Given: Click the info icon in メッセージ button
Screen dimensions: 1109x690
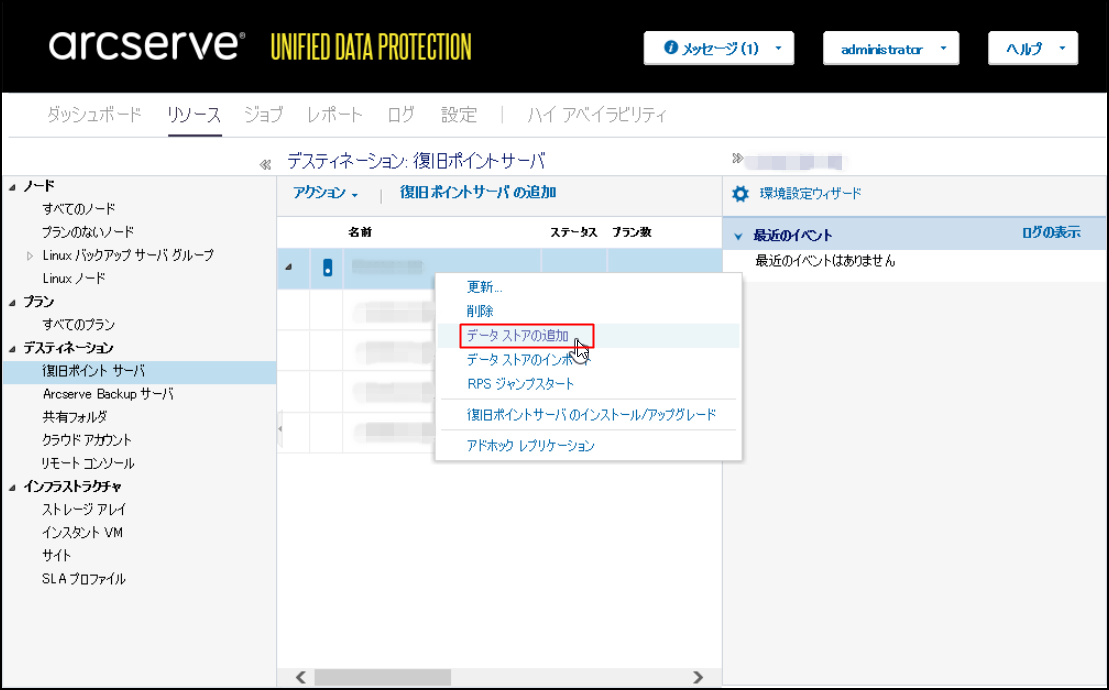Looking at the screenshot, I should [x=671, y=48].
